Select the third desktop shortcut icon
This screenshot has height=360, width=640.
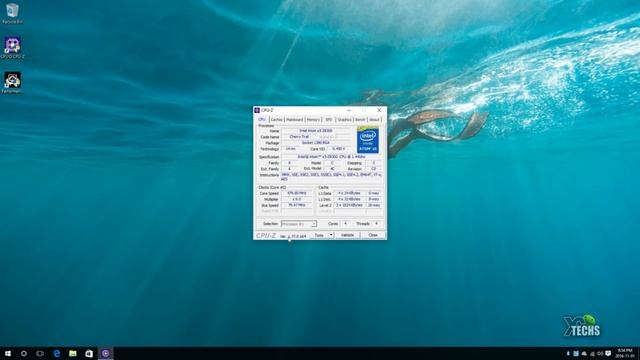[12, 82]
